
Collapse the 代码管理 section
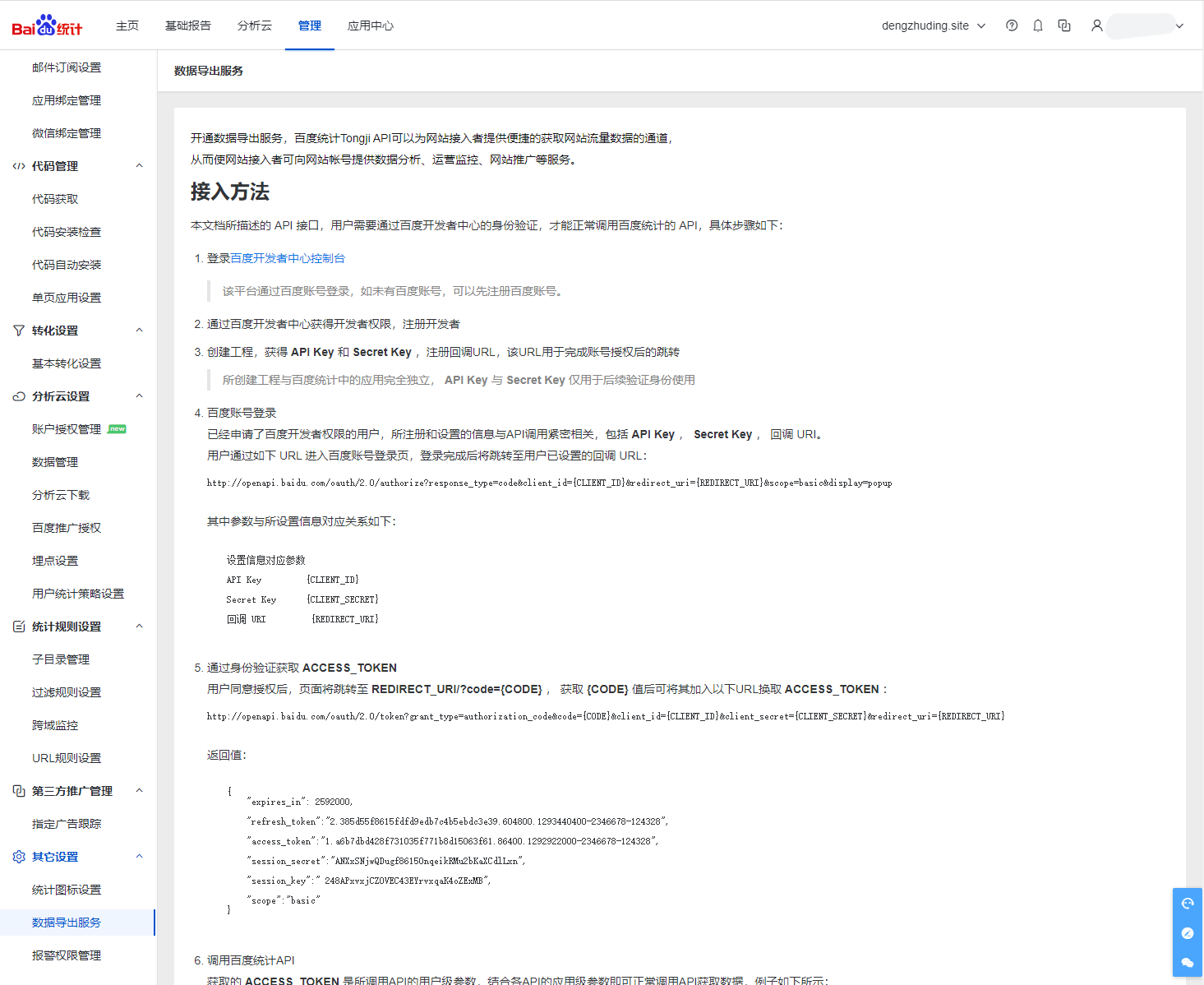139,166
